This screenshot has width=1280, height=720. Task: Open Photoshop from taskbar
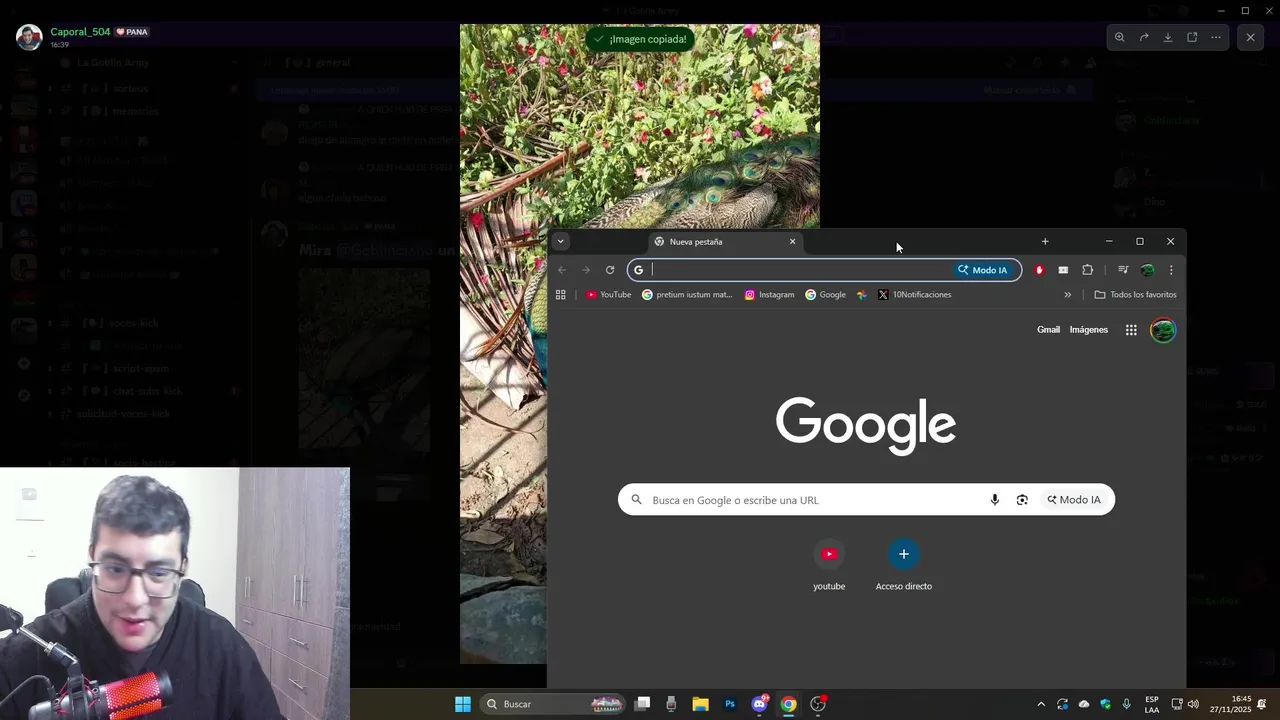pyautogui.click(x=730, y=704)
